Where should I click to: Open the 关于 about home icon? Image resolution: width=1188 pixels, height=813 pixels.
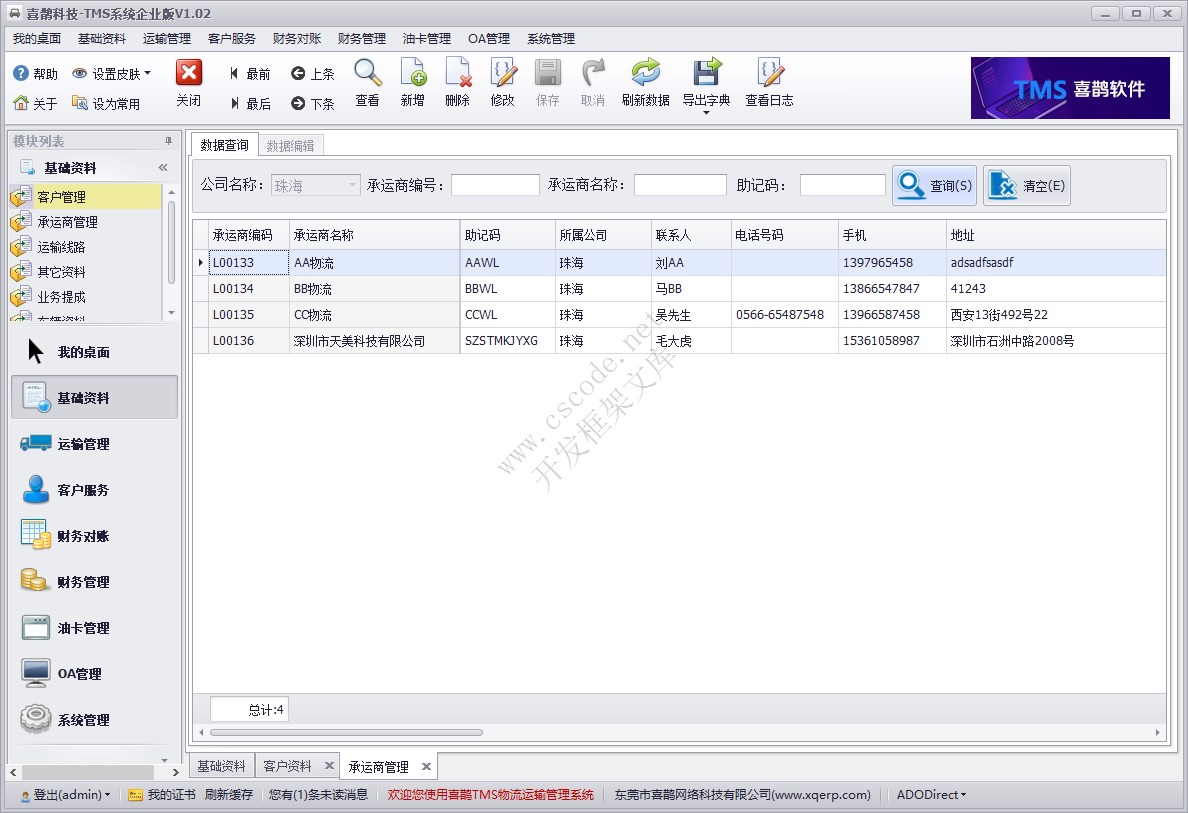click(21, 103)
